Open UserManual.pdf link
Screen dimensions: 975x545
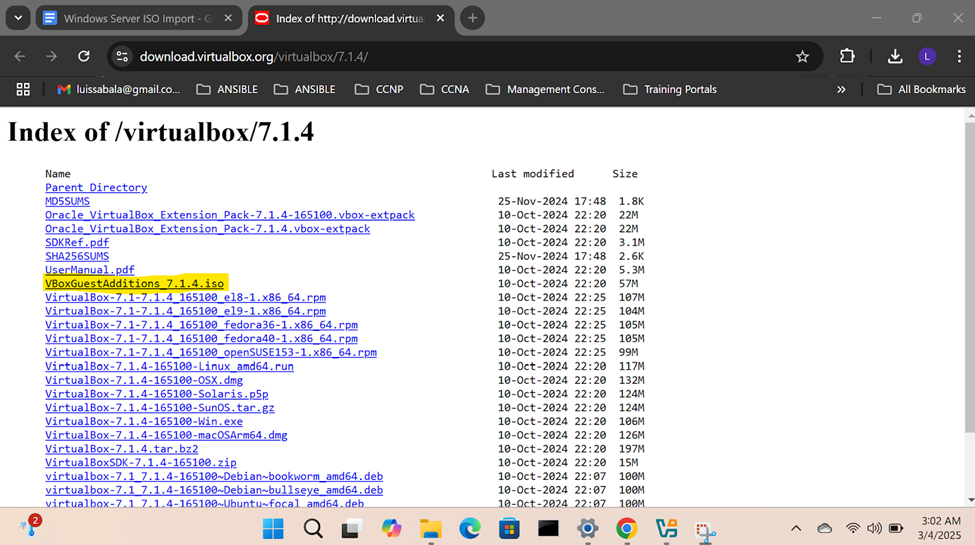coord(90,269)
